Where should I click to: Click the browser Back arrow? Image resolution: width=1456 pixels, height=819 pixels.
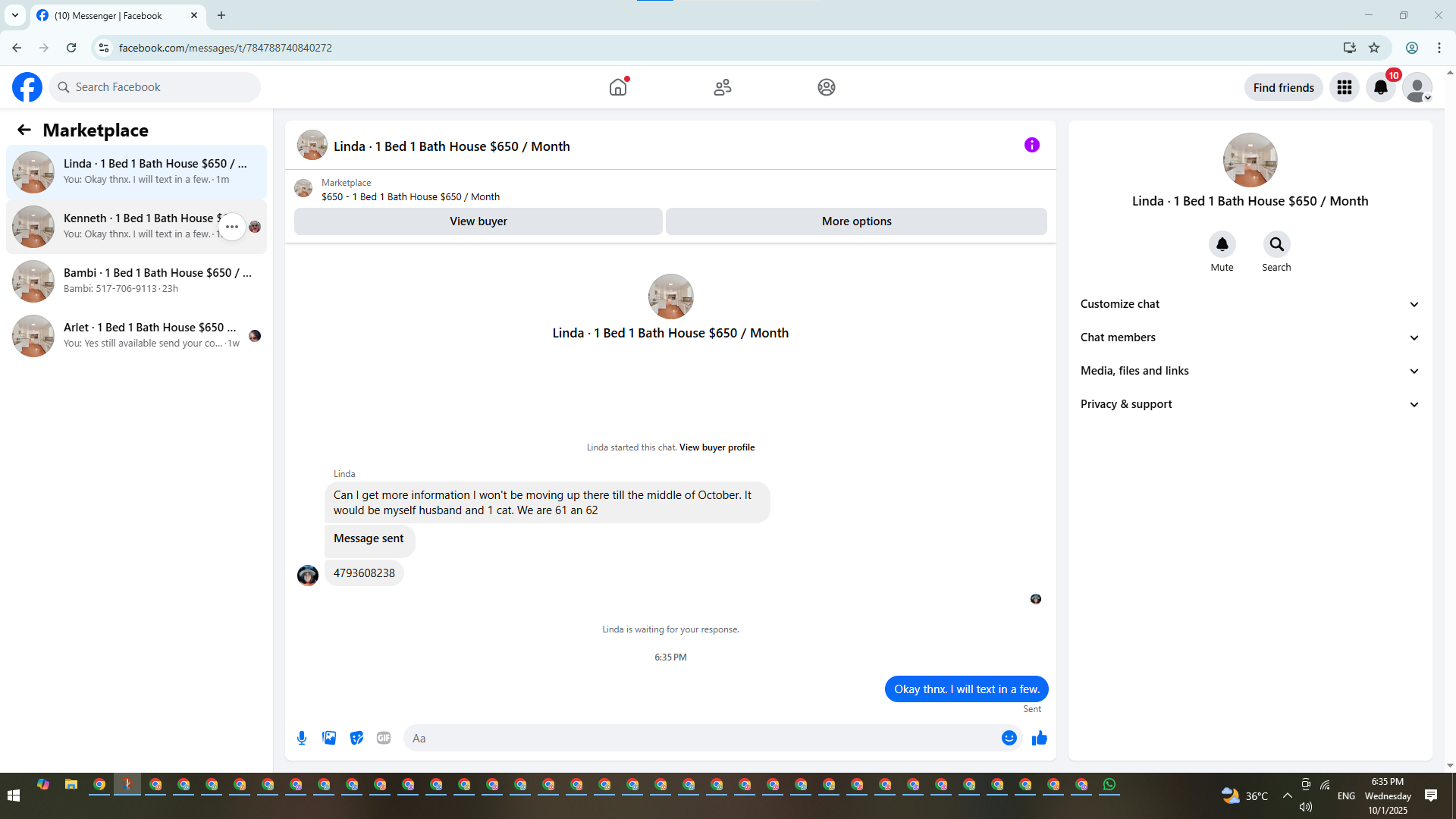pos(17,48)
